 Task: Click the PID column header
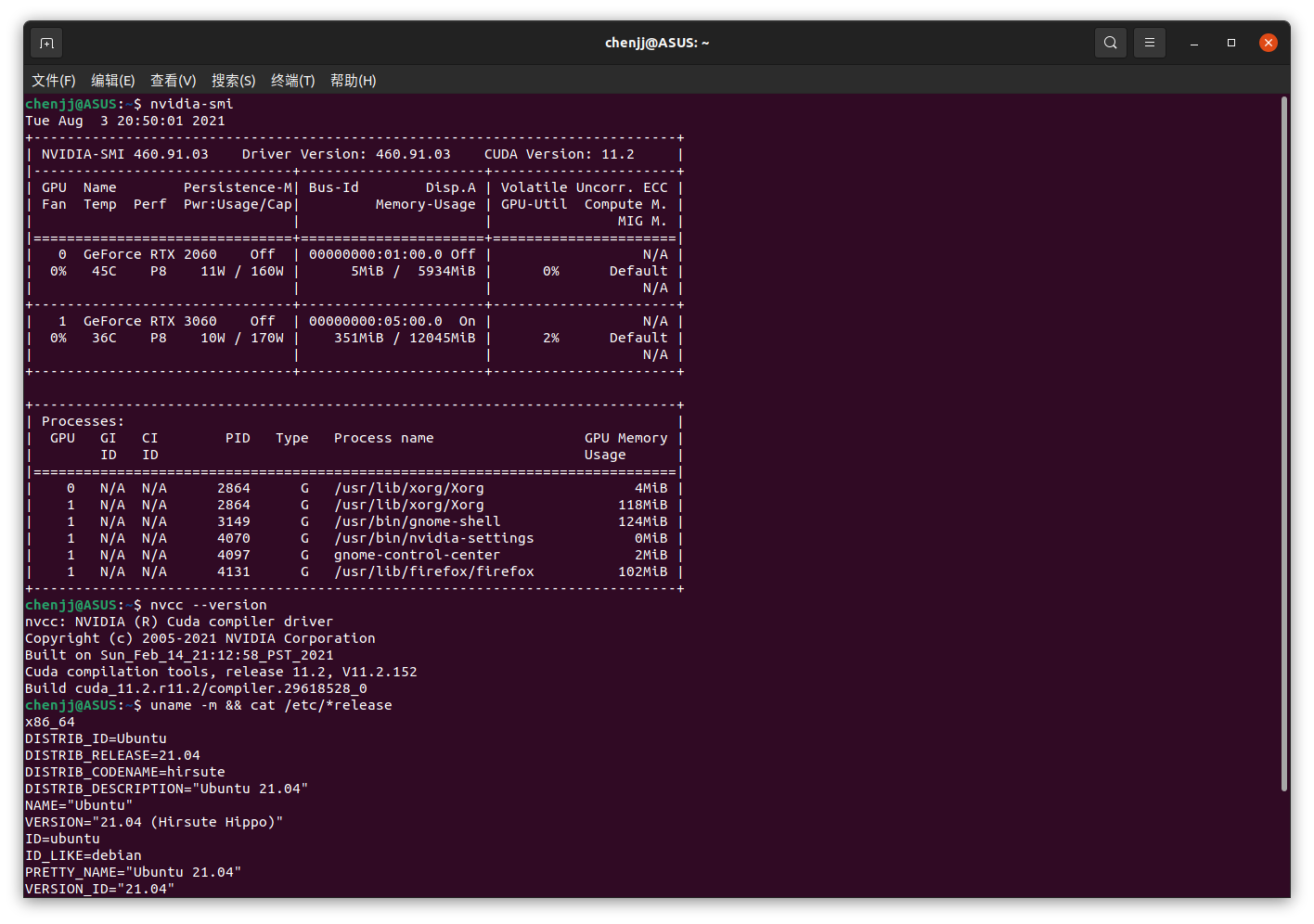[238, 438]
